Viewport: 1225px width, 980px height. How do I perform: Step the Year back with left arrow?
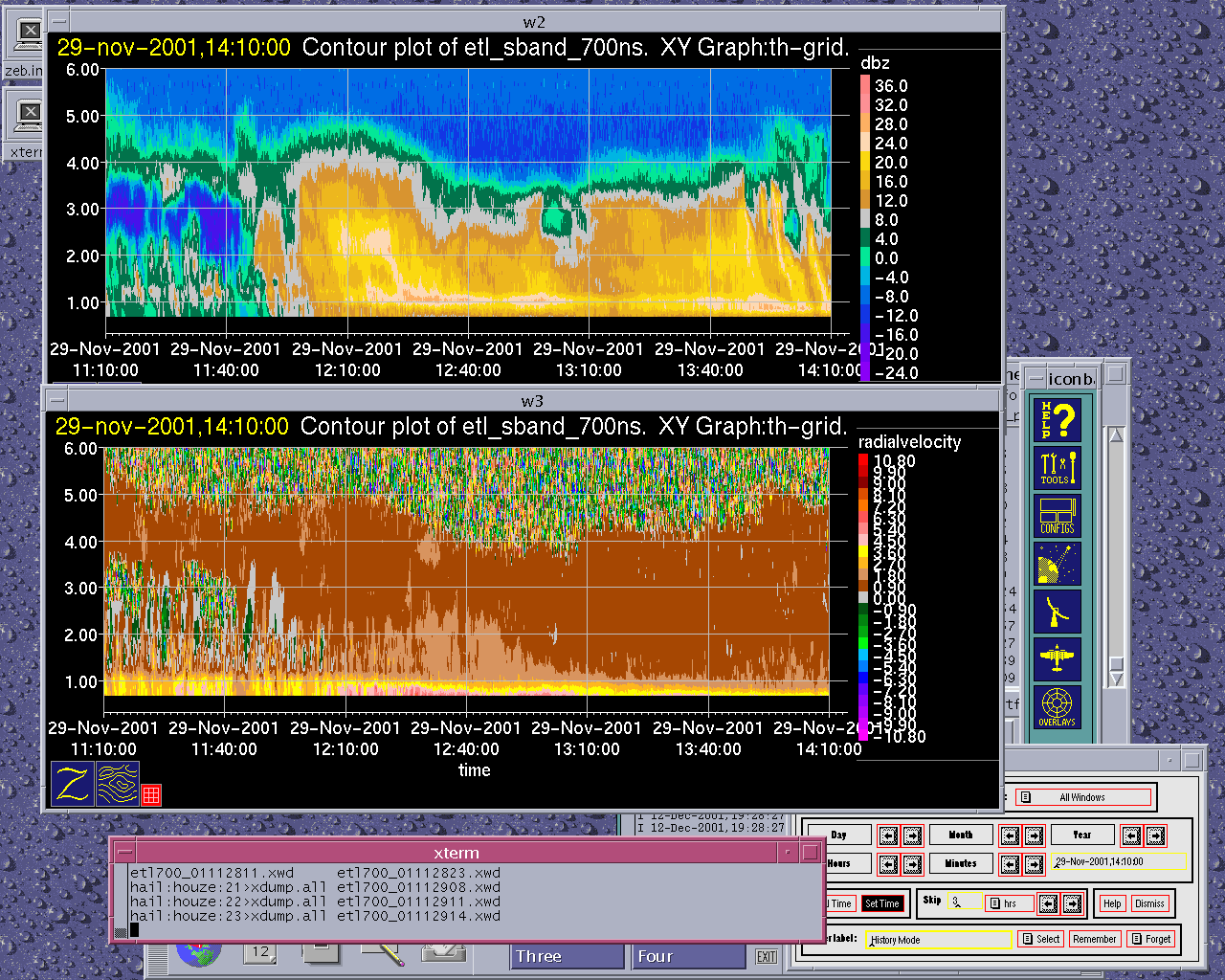pos(1131,835)
